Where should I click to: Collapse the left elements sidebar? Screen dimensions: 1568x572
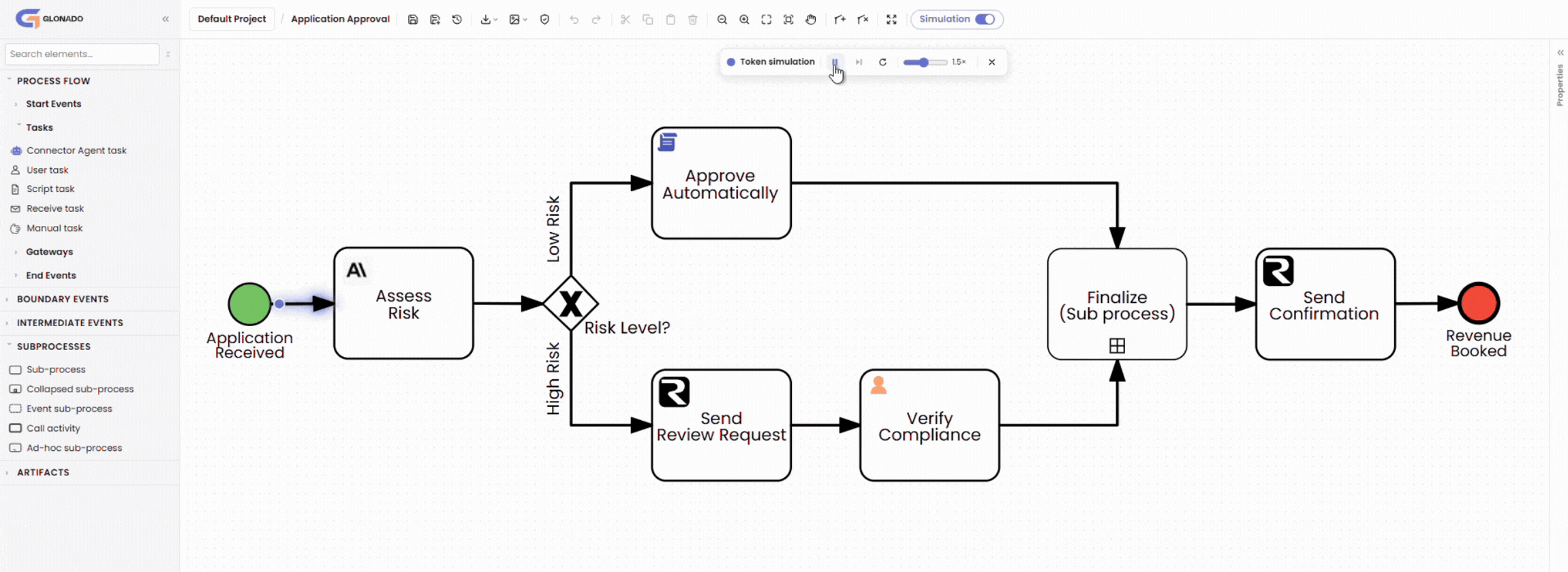click(166, 19)
